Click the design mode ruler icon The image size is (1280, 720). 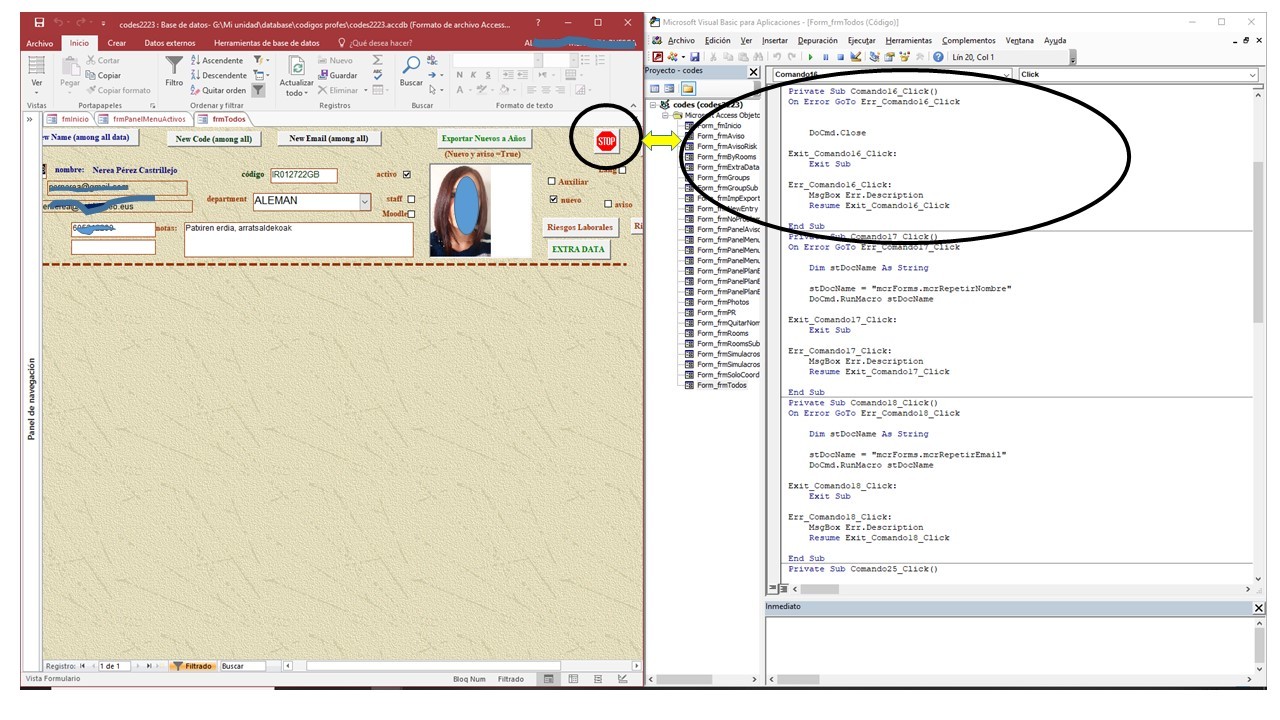[x=855, y=57]
